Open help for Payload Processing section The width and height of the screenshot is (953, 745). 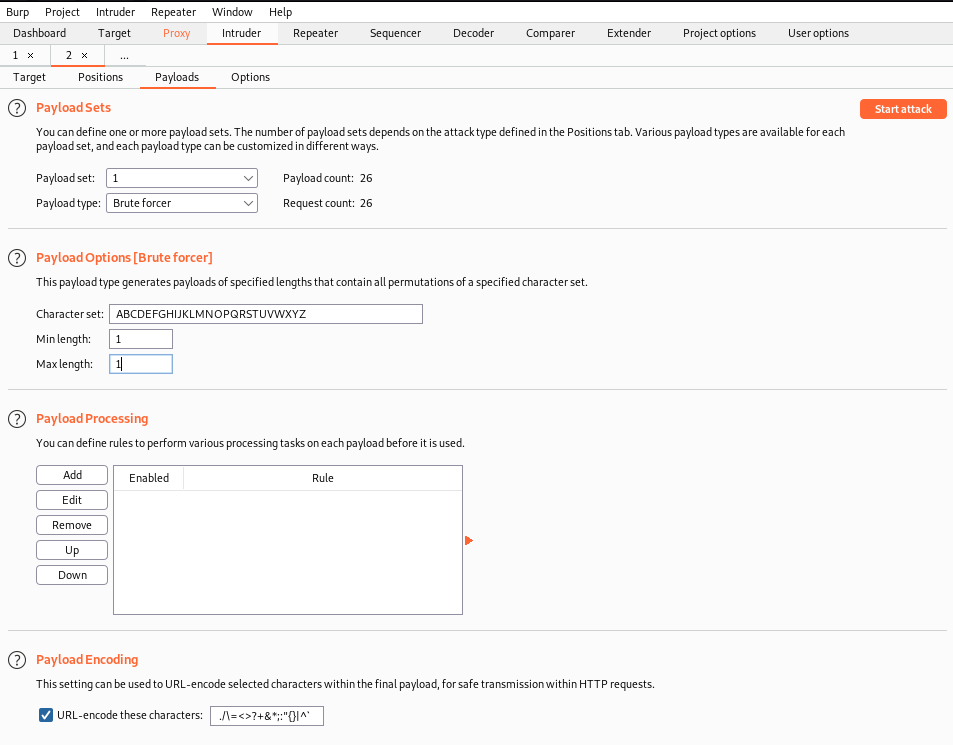17,419
